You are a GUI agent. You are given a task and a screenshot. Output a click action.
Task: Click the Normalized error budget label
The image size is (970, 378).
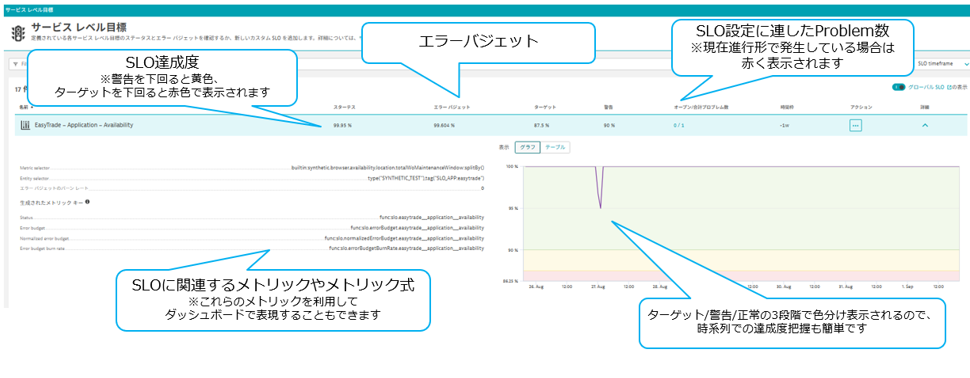point(45,238)
